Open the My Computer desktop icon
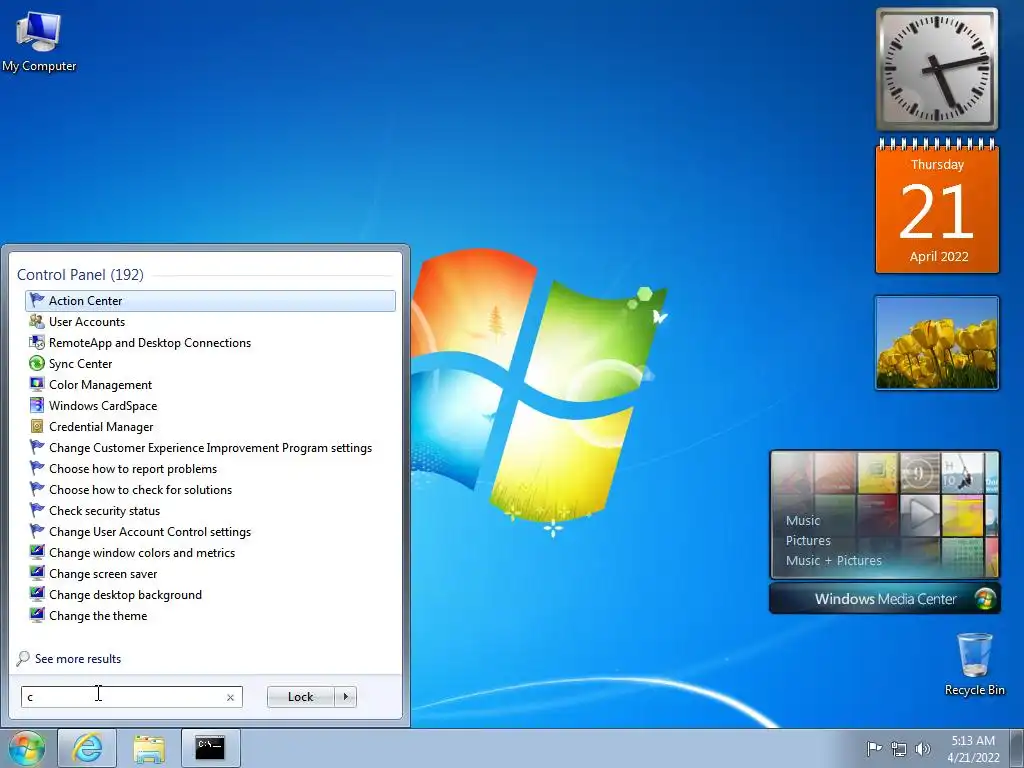Image resolution: width=1024 pixels, height=768 pixels. [39, 42]
